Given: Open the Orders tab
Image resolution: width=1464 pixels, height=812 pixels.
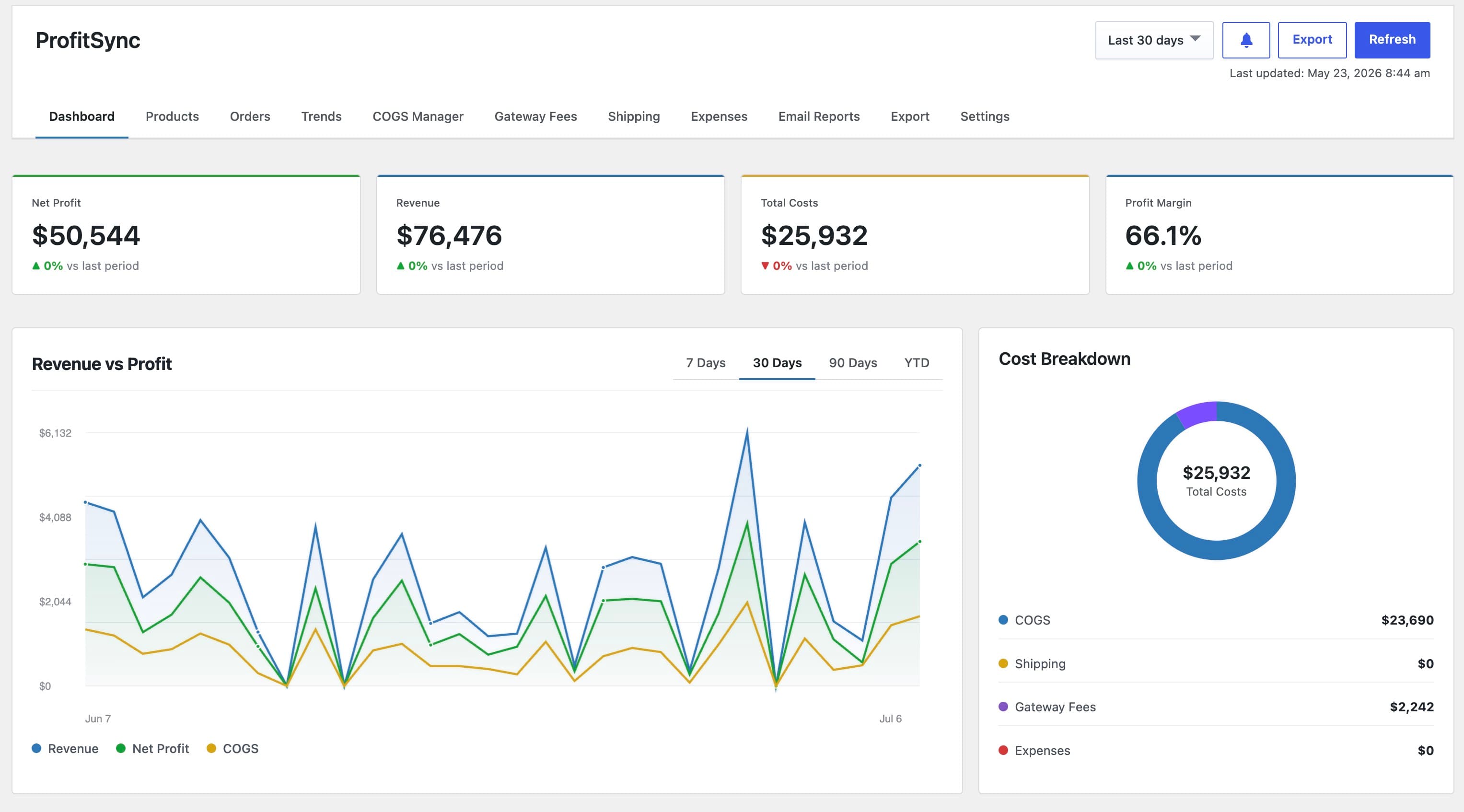Looking at the screenshot, I should 250,116.
